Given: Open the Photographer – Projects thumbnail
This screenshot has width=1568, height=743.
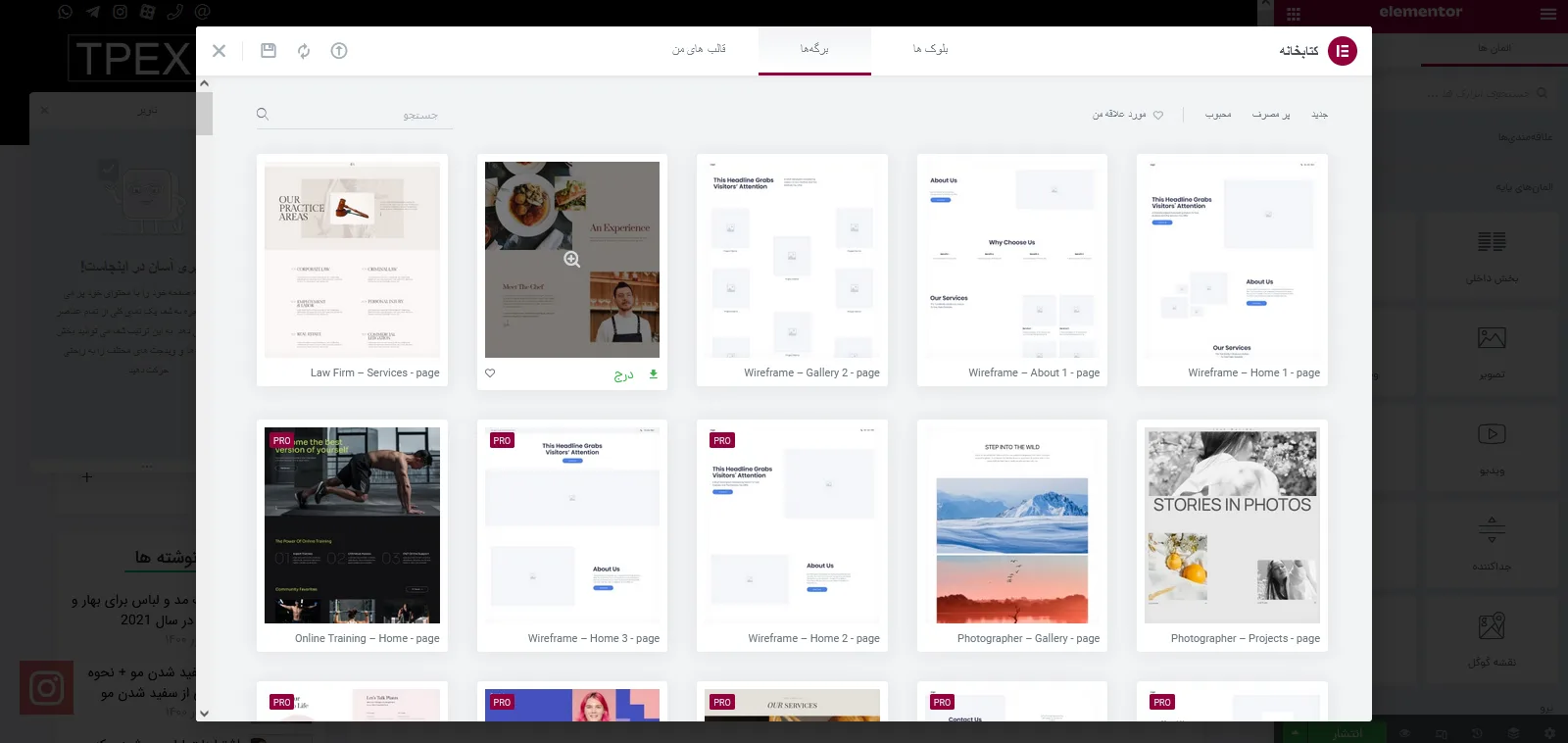Looking at the screenshot, I should click(x=1232, y=525).
